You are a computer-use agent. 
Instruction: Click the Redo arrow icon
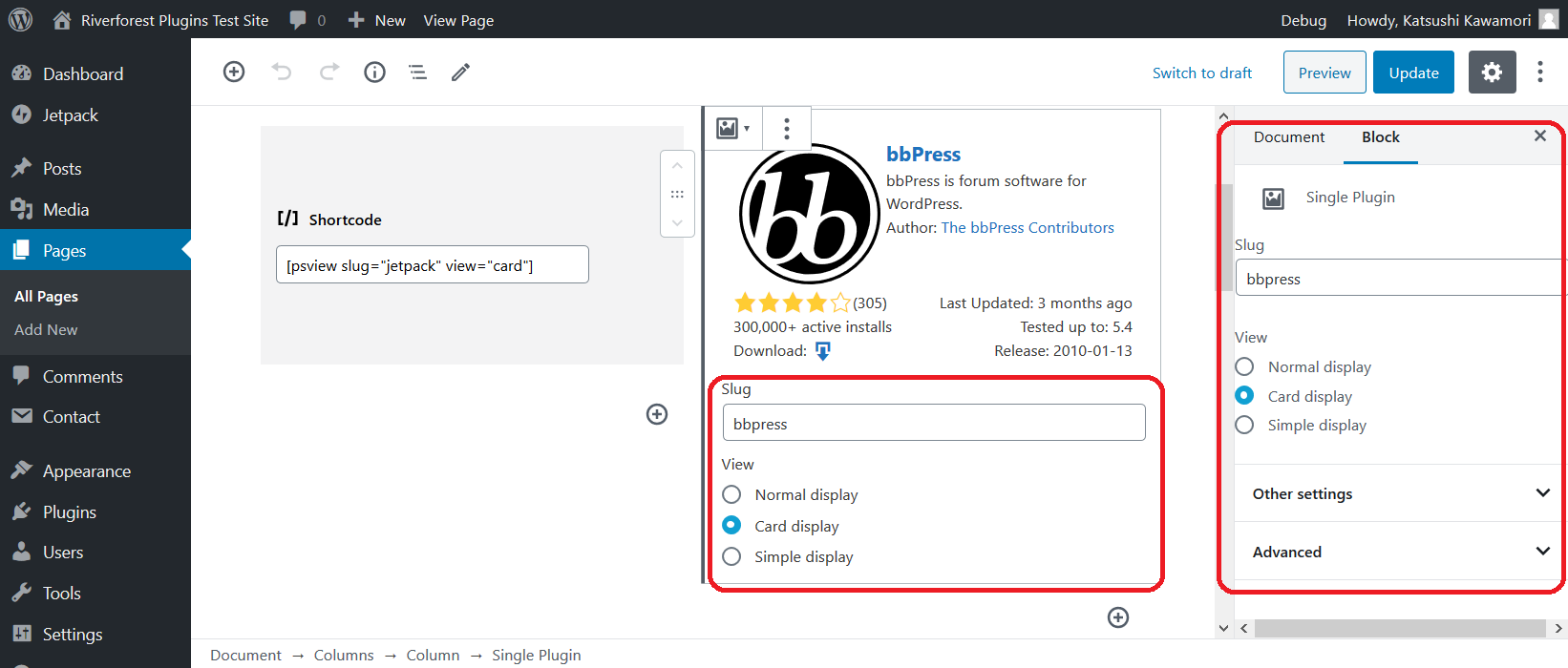[x=328, y=72]
